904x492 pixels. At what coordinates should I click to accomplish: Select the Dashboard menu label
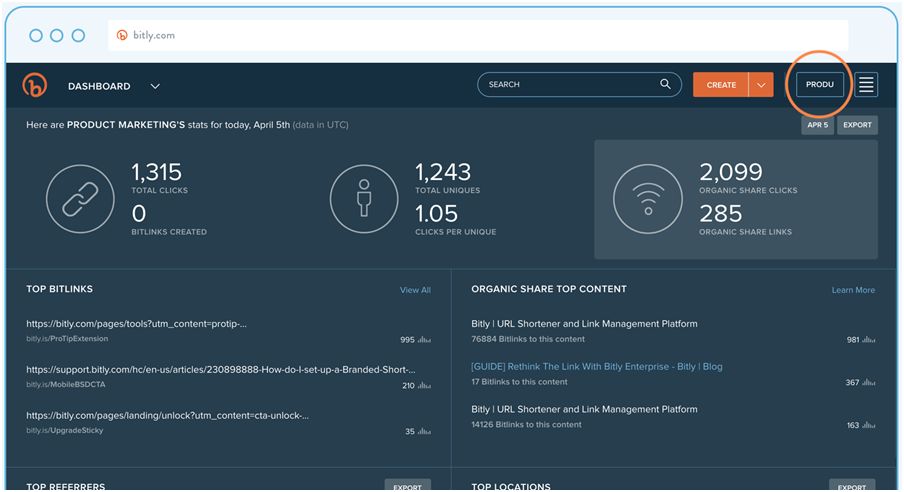coord(99,86)
